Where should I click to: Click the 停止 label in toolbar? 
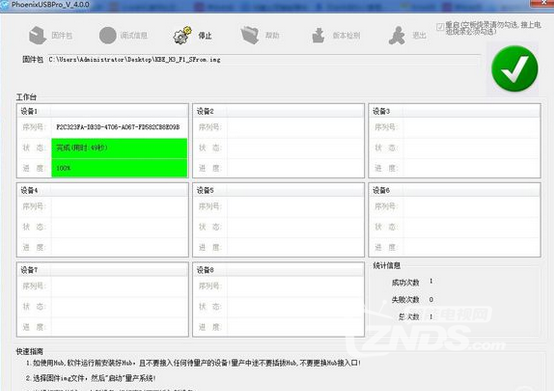pos(205,36)
